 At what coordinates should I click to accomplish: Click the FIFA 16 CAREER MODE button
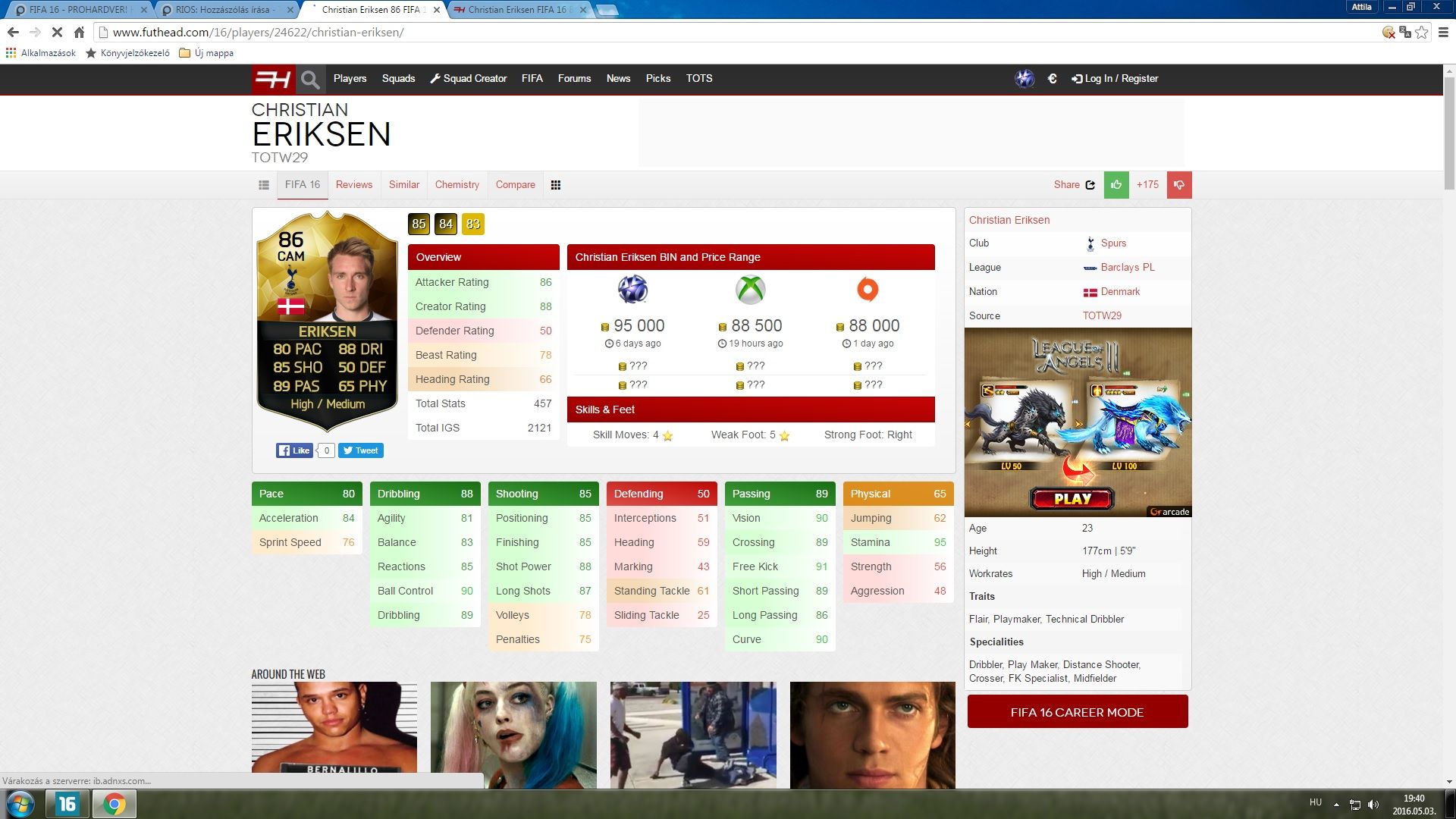point(1077,712)
